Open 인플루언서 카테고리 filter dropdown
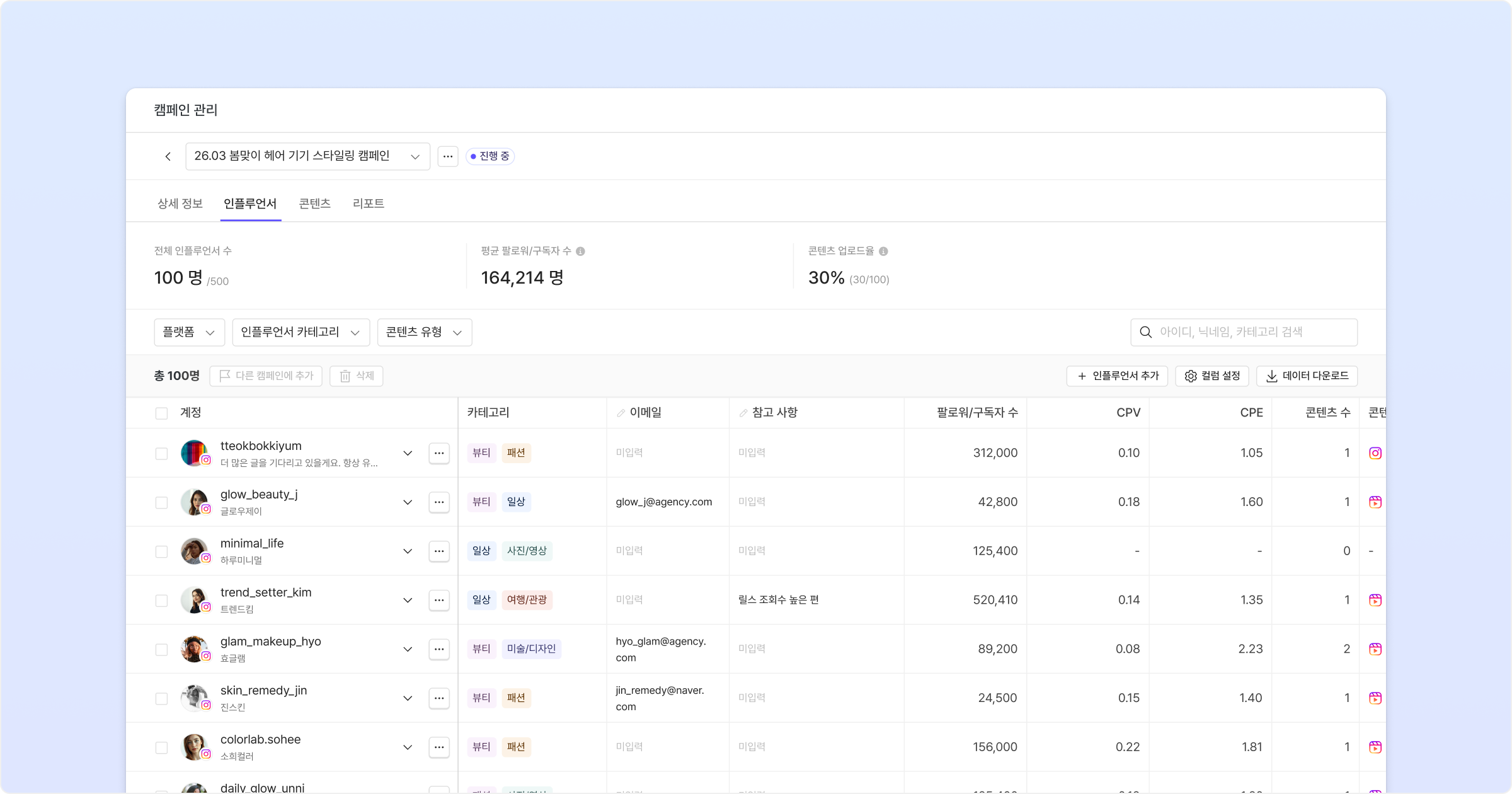The width and height of the screenshot is (1512, 794). [x=301, y=332]
